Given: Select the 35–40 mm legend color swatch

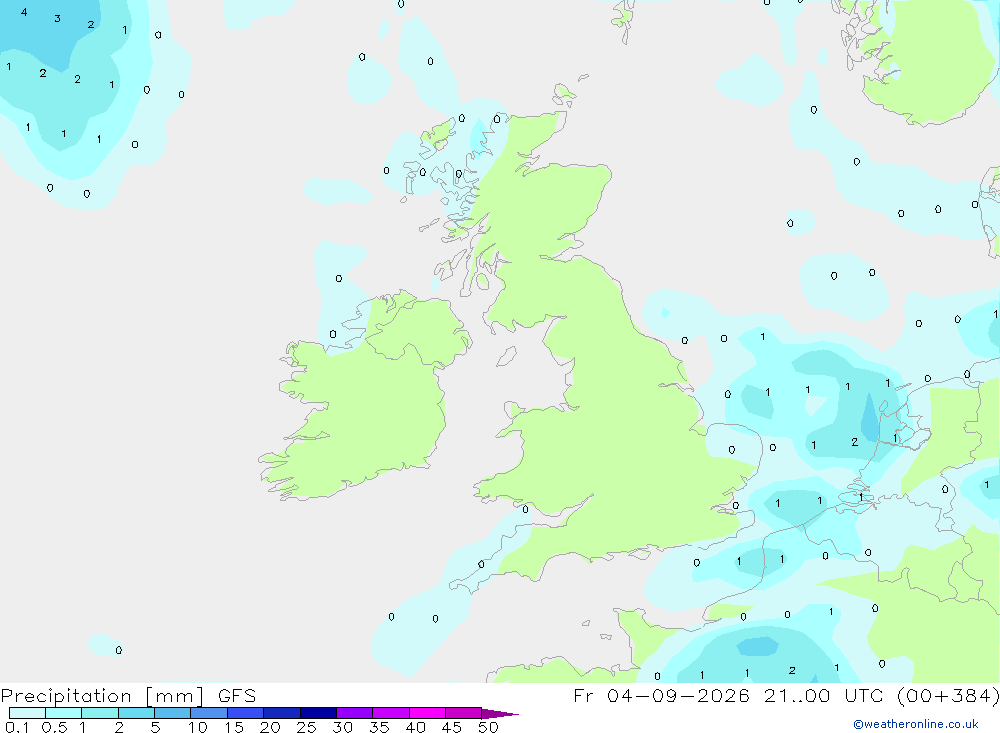Looking at the screenshot, I should pos(391,713).
